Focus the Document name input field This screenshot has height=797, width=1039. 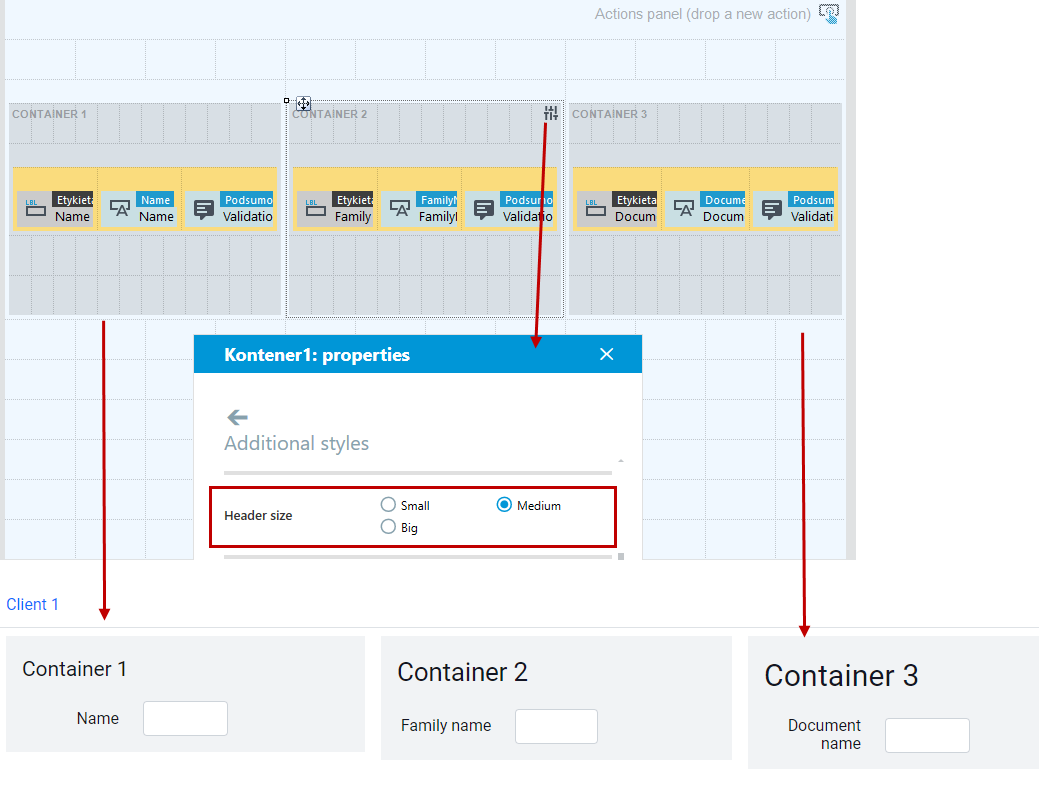927,735
